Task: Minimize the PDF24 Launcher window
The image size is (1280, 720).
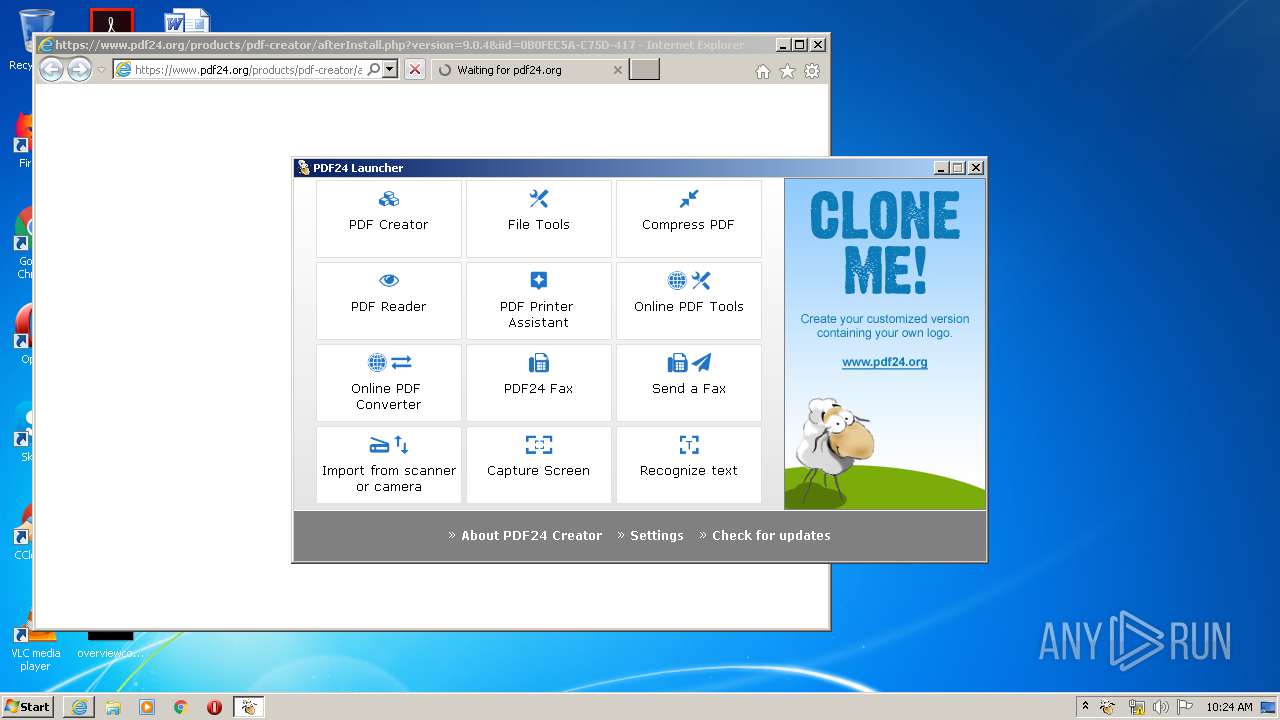Action: pos(941,168)
